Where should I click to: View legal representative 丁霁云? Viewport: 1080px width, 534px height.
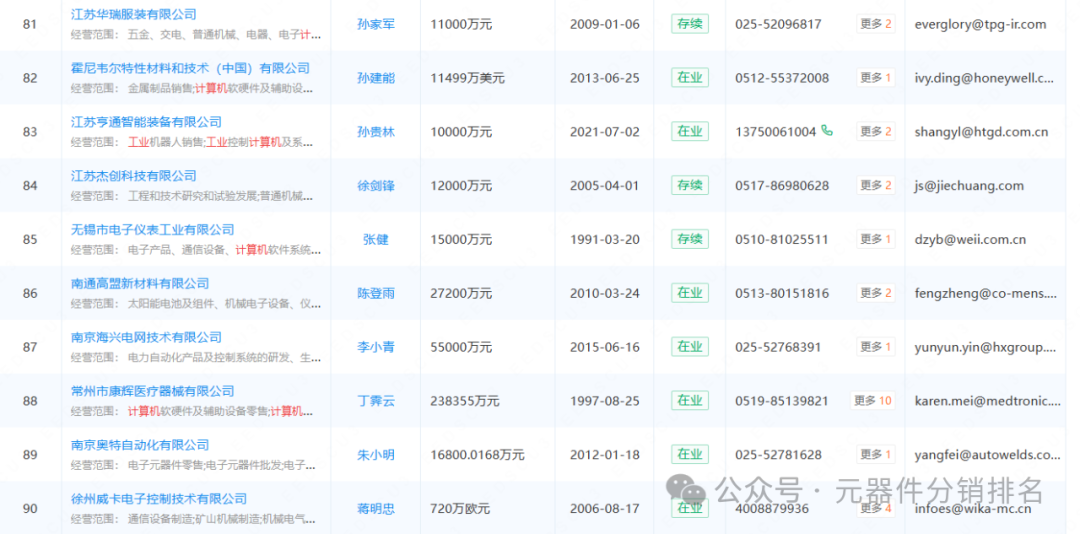(376, 400)
